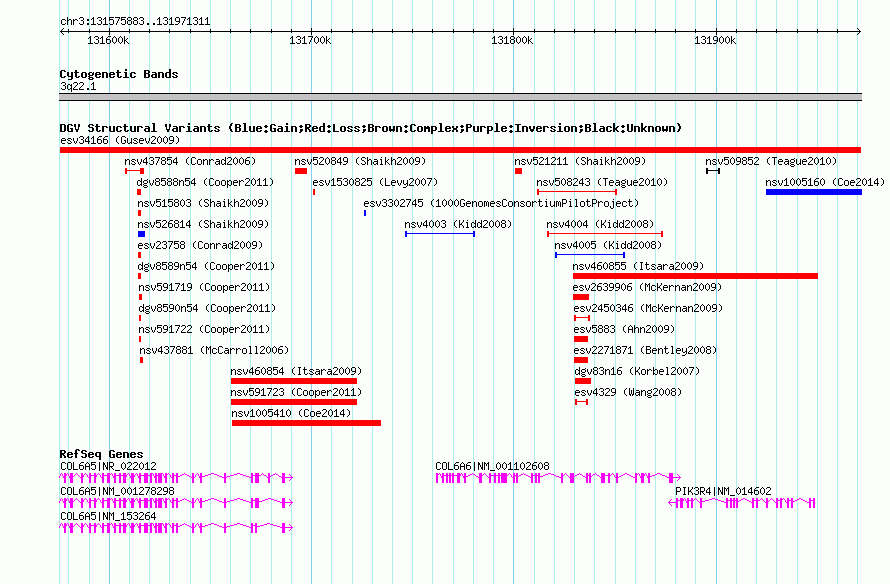Click the red nsv460855 (Itsara2009) bar
Viewport: 890px width, 584px height.
click(695, 276)
